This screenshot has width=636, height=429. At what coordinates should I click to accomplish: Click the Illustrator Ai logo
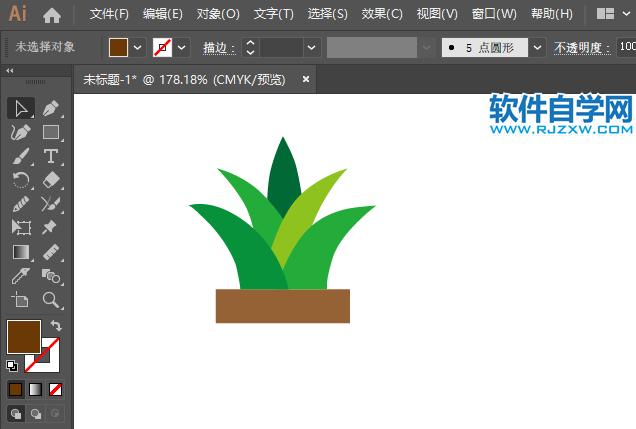17,14
